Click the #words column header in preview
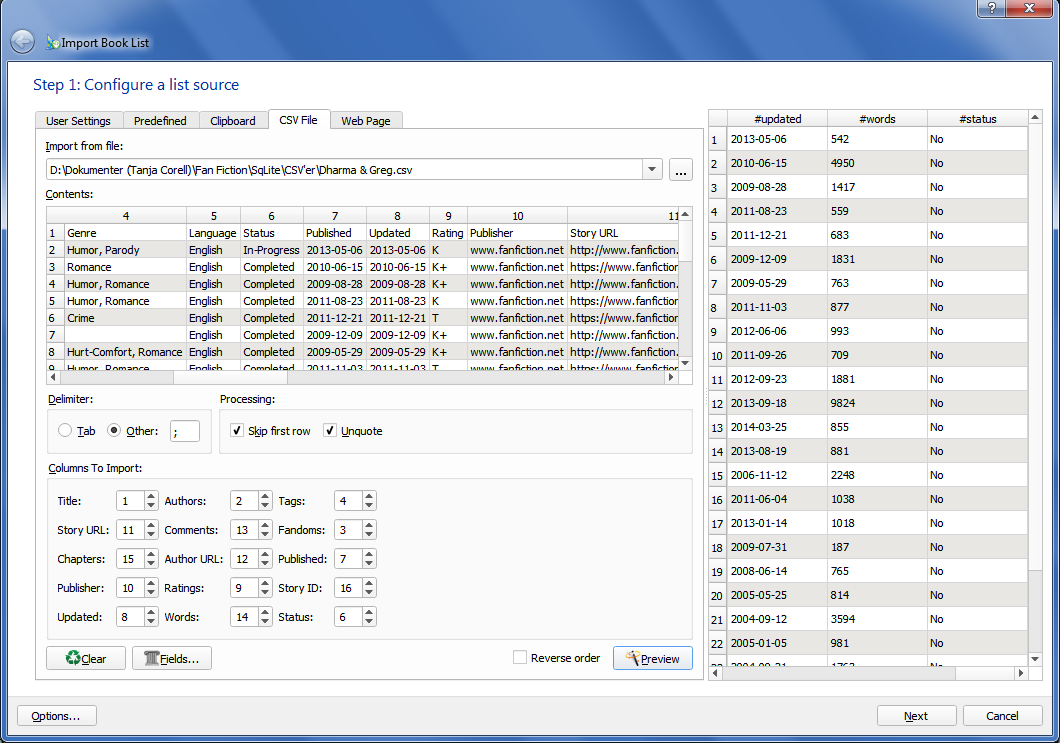The width and height of the screenshot is (1060, 743). coord(877,118)
